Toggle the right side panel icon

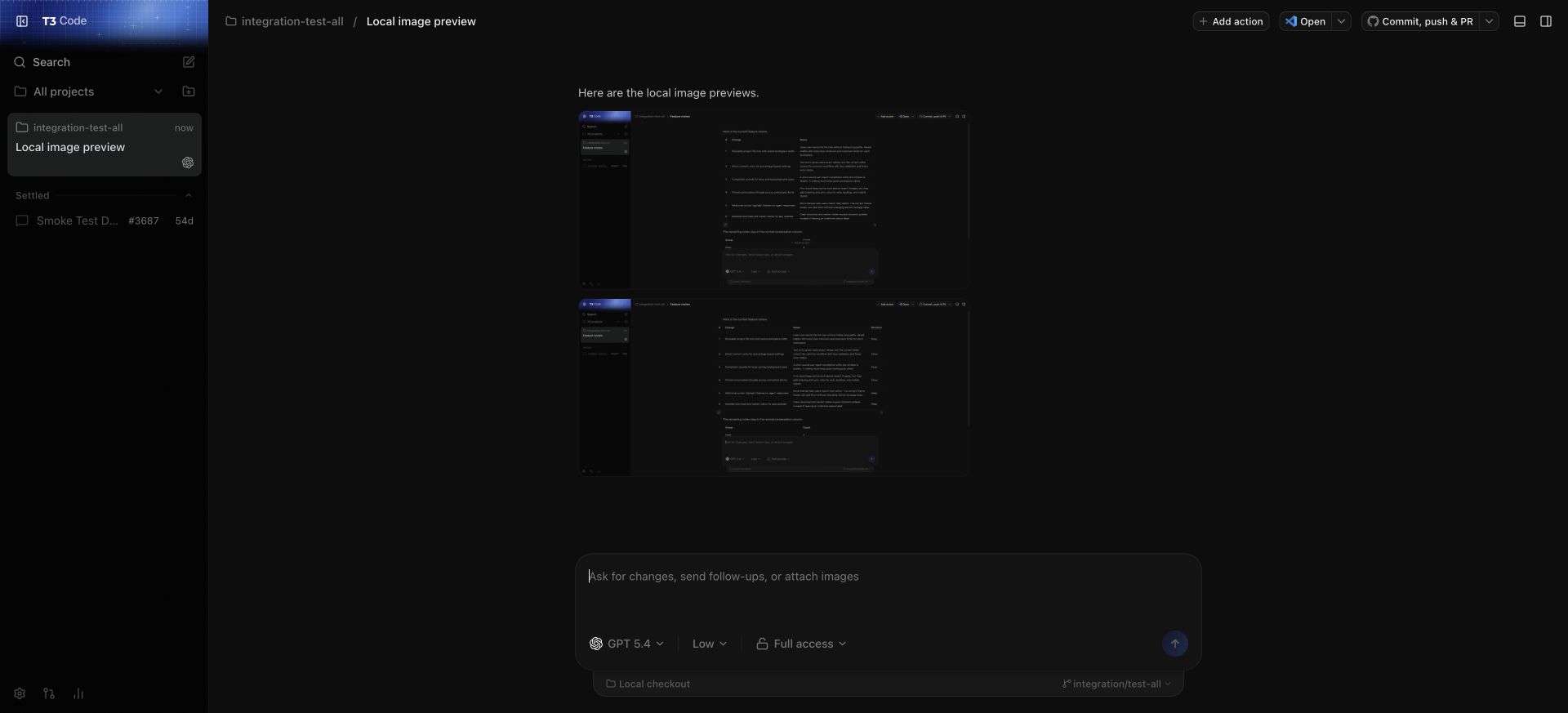tap(1546, 21)
